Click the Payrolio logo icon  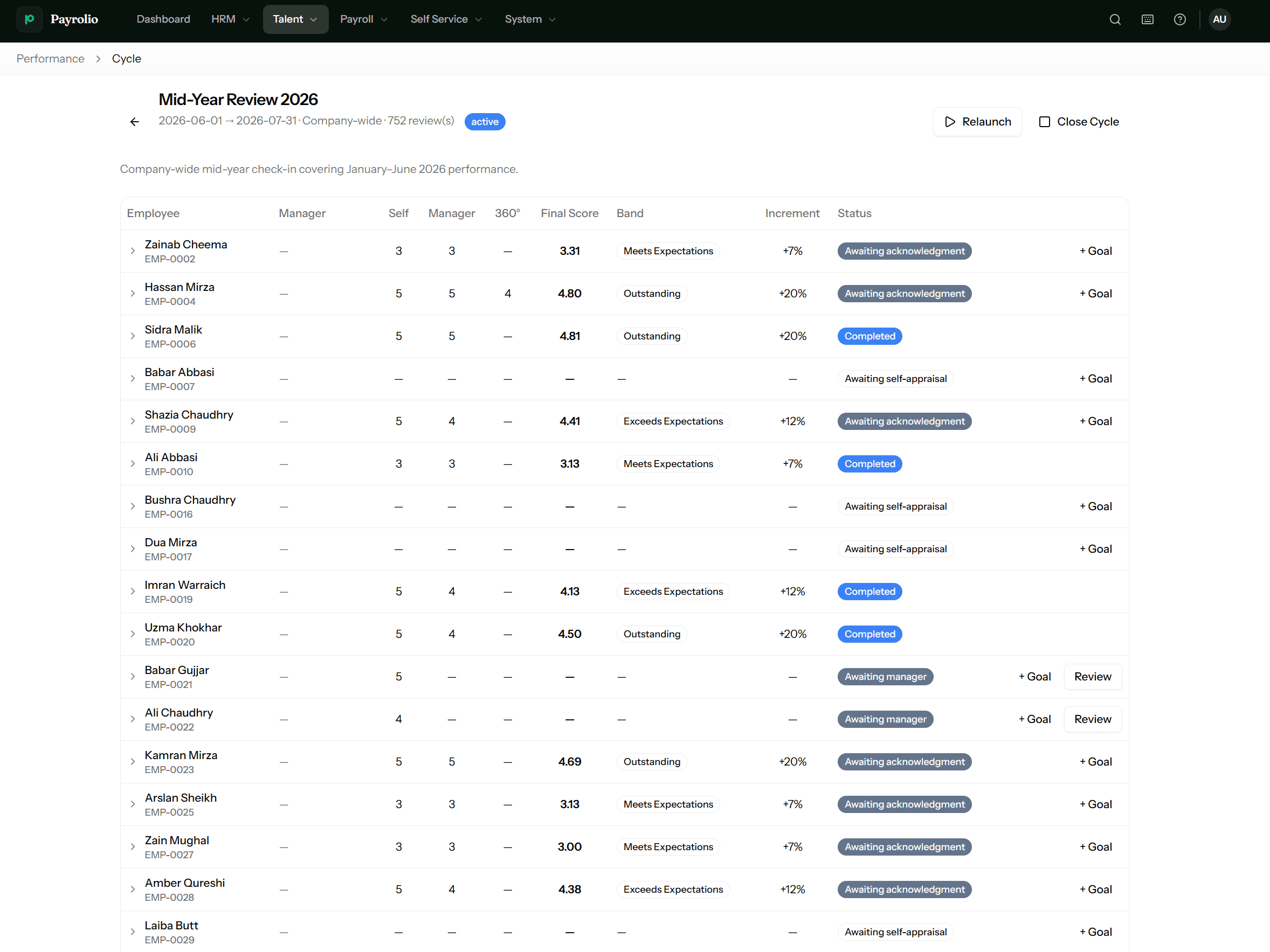(29, 19)
